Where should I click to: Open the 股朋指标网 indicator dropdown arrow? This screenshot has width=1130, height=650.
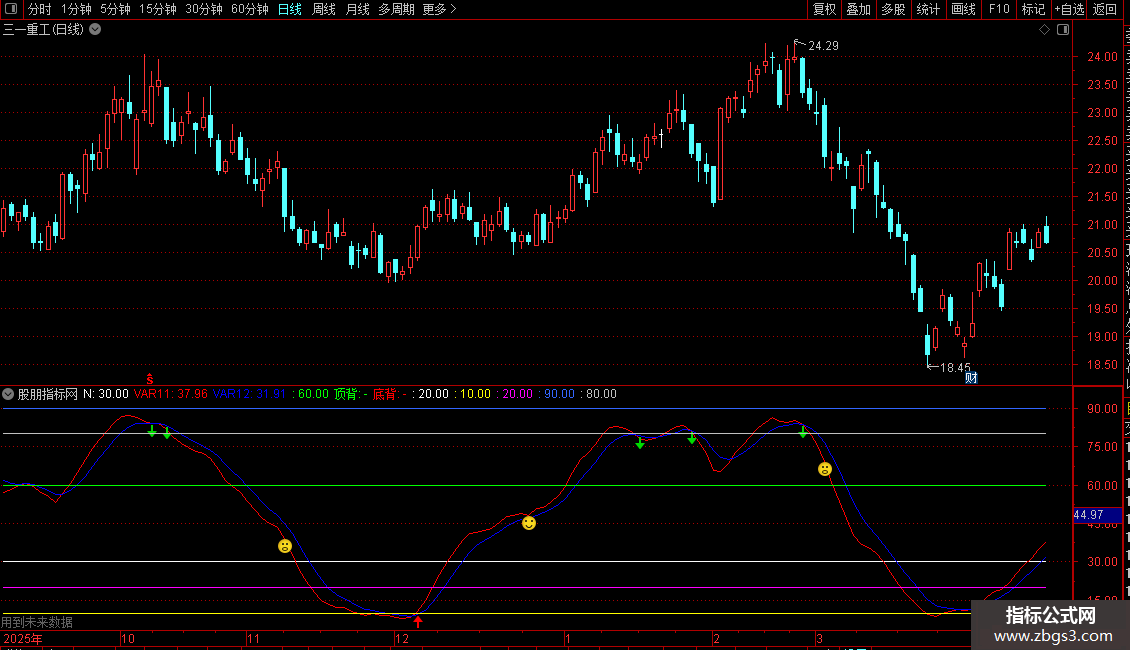pos(9,394)
